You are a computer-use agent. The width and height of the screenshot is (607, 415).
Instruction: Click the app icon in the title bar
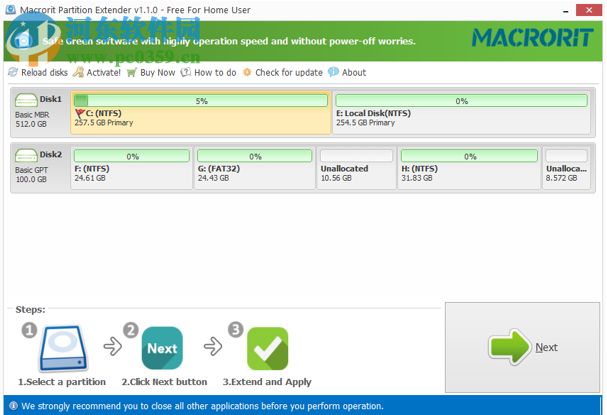[11, 9]
